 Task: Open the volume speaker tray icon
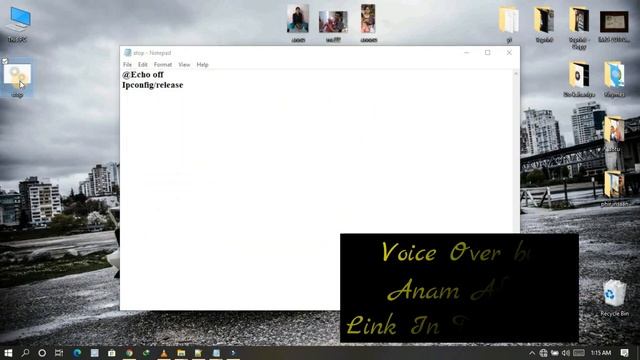pos(565,353)
